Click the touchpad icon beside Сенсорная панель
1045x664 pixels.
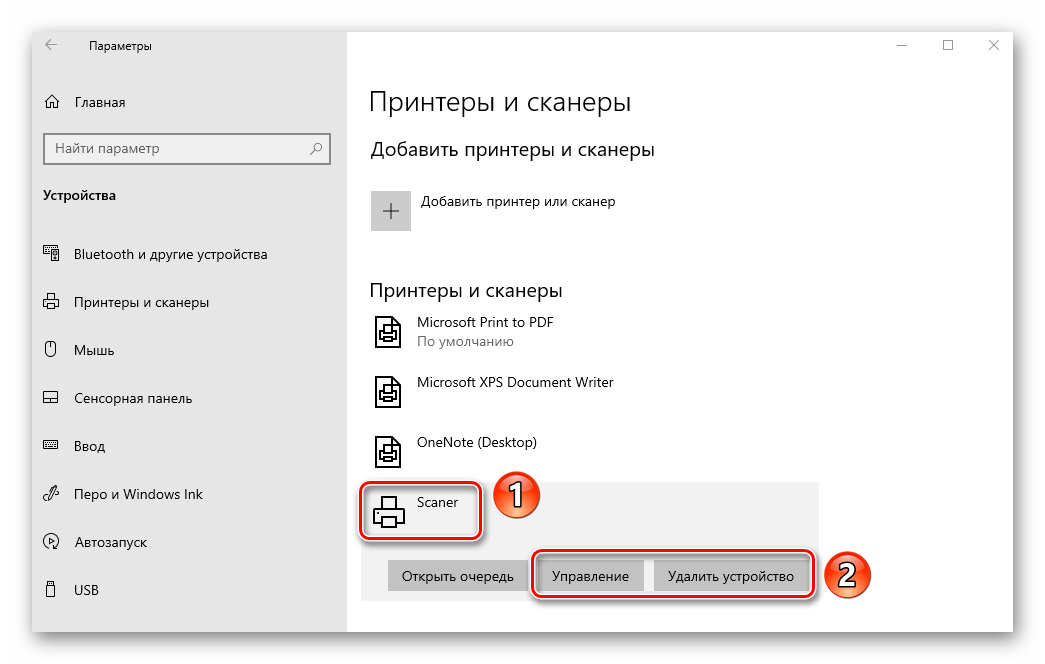51,398
